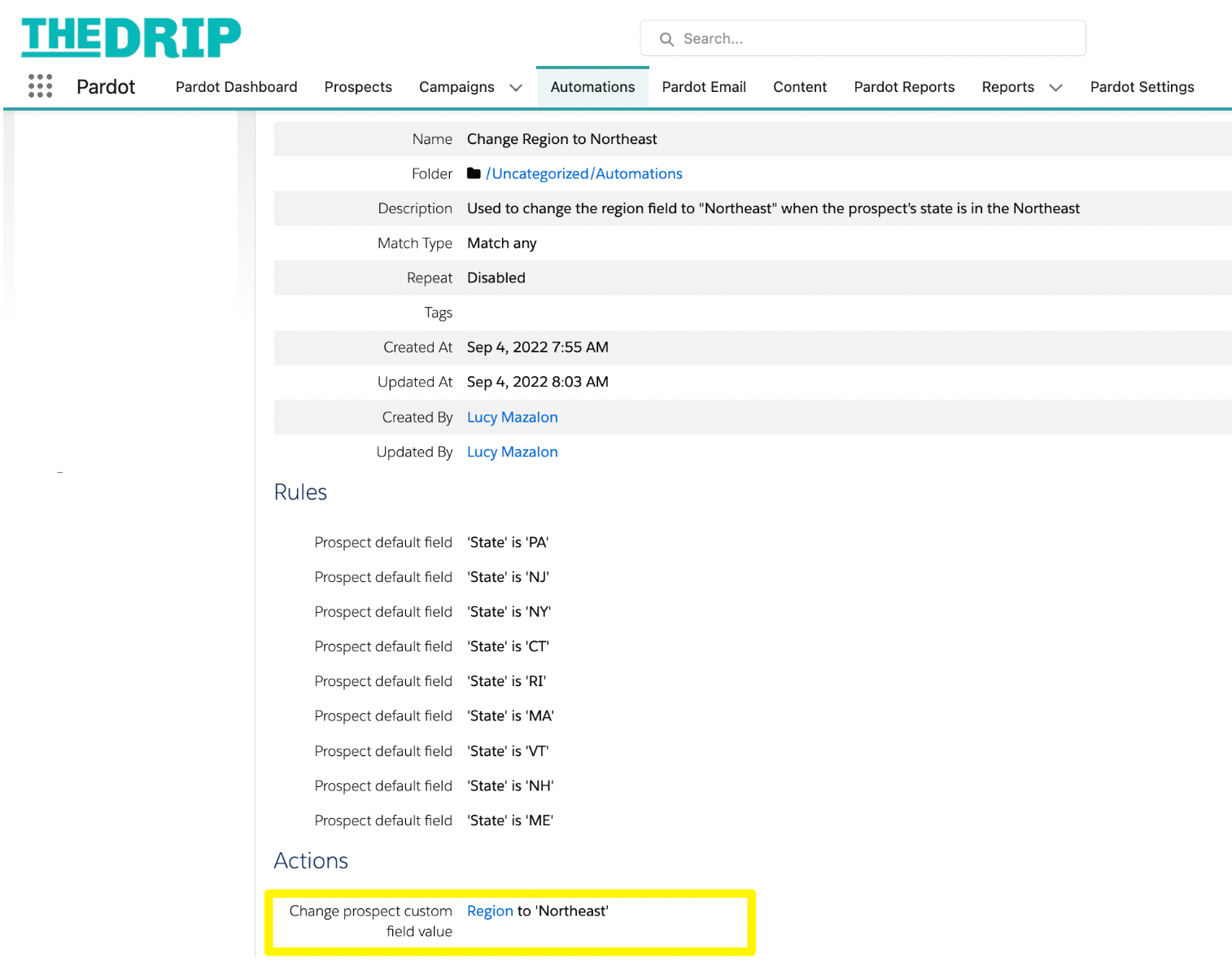Click the Pardot app name
The width and height of the screenshot is (1232, 980).
tap(106, 87)
